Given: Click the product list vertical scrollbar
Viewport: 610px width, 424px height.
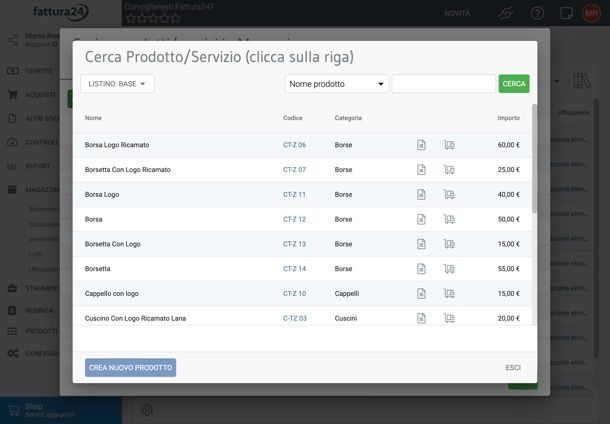Looking at the screenshot, I should coord(534,158).
